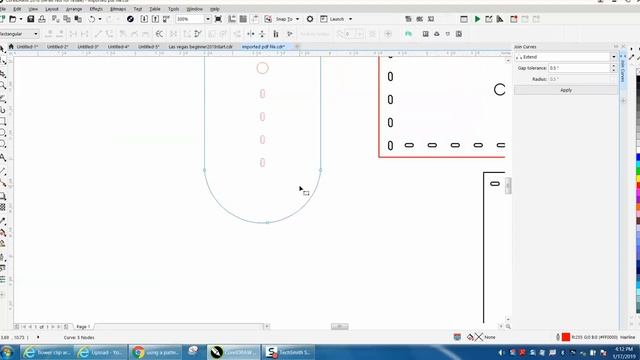
Task: Select the Text tool in the toolbox
Action: tap(2, 157)
